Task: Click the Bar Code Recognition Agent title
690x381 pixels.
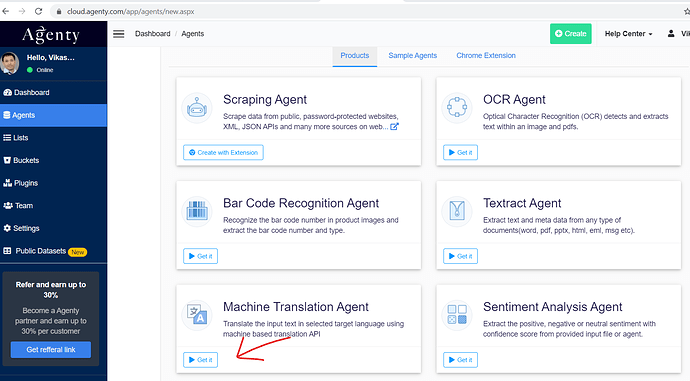Action: coord(301,203)
